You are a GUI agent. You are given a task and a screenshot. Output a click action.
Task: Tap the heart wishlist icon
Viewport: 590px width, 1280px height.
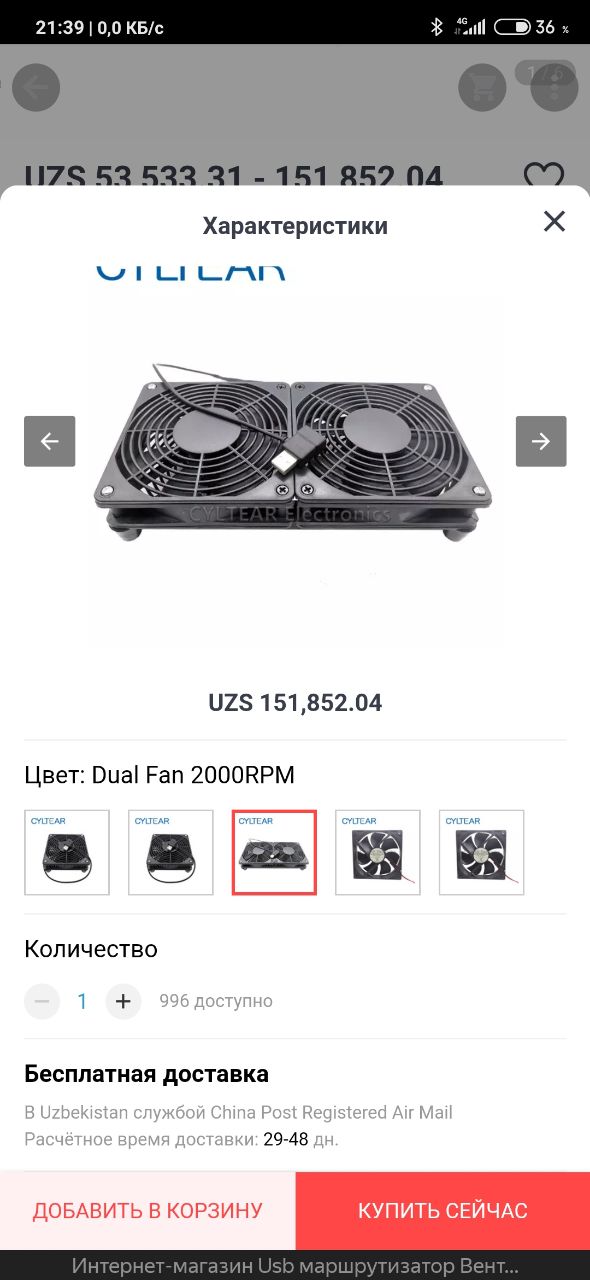point(544,178)
